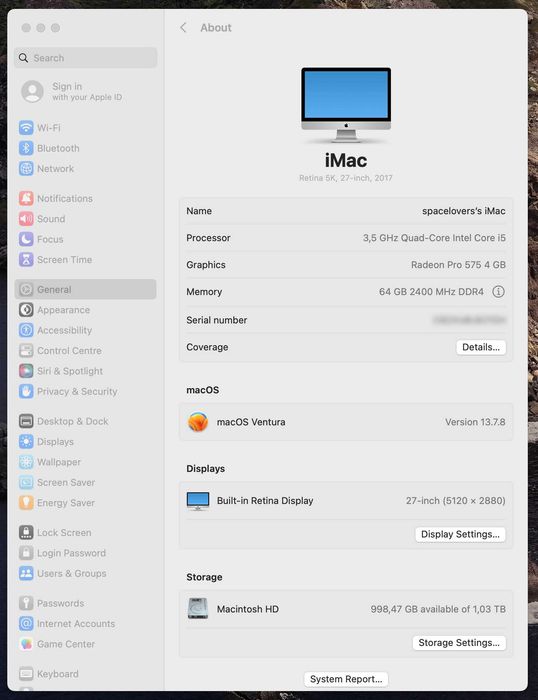Click the About page title

[x=216, y=28]
